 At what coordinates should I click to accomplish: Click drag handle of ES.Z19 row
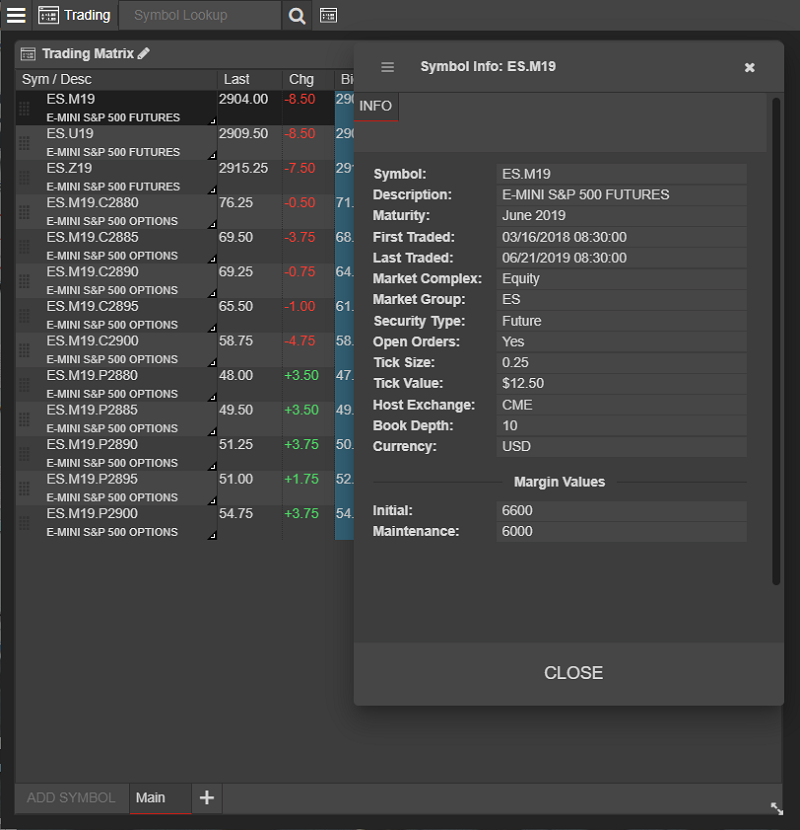[x=24, y=177]
